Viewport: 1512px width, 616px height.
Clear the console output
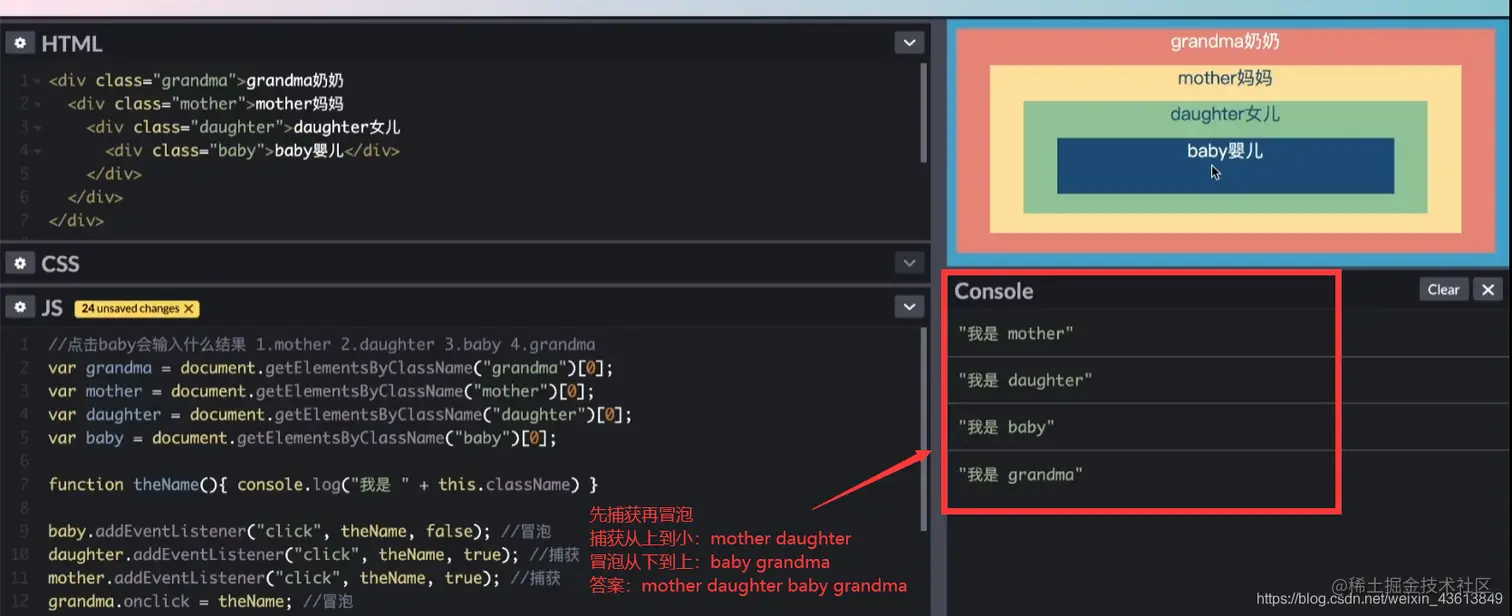[x=1443, y=289]
